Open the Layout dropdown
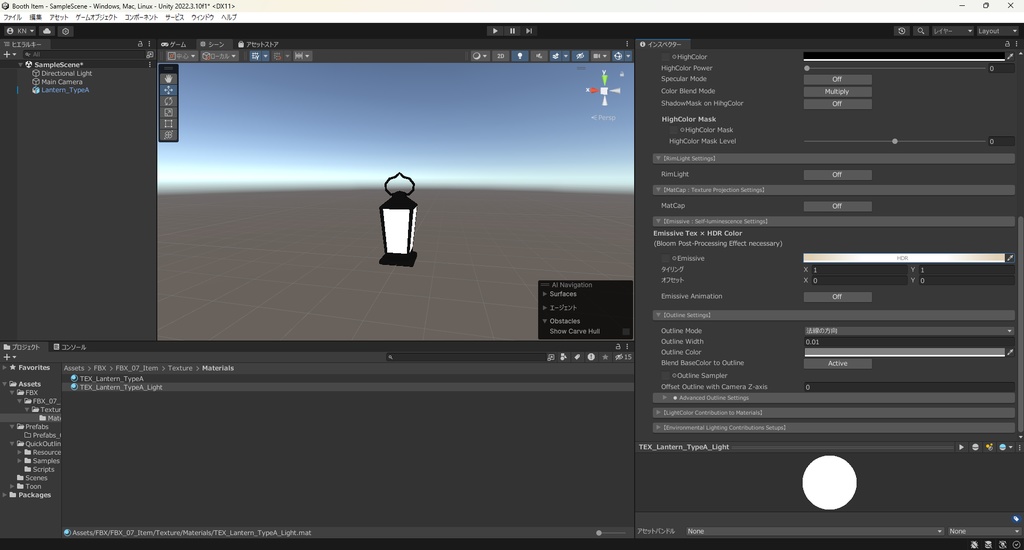This screenshot has height=550, width=1024. click(x=997, y=31)
